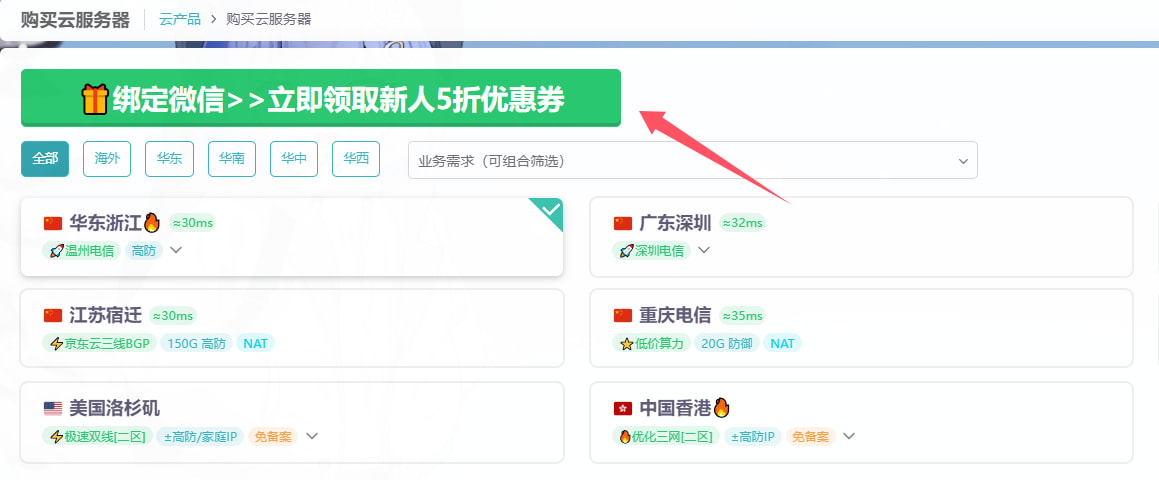Choose the 广东深圳 region card
The height and width of the screenshot is (480, 1159).
(x=861, y=237)
